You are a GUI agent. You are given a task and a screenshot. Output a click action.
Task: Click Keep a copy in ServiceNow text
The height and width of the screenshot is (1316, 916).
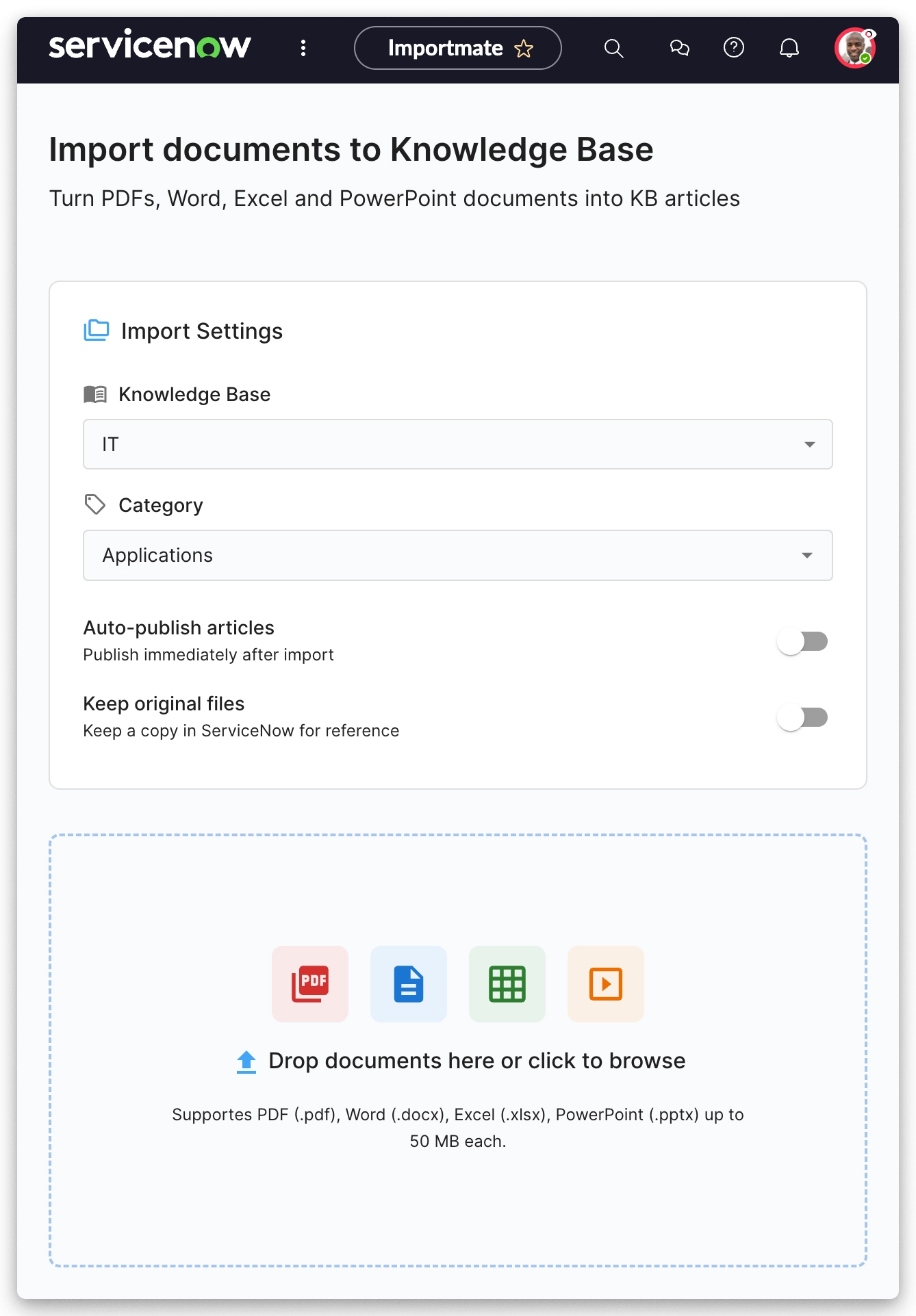pos(241,731)
